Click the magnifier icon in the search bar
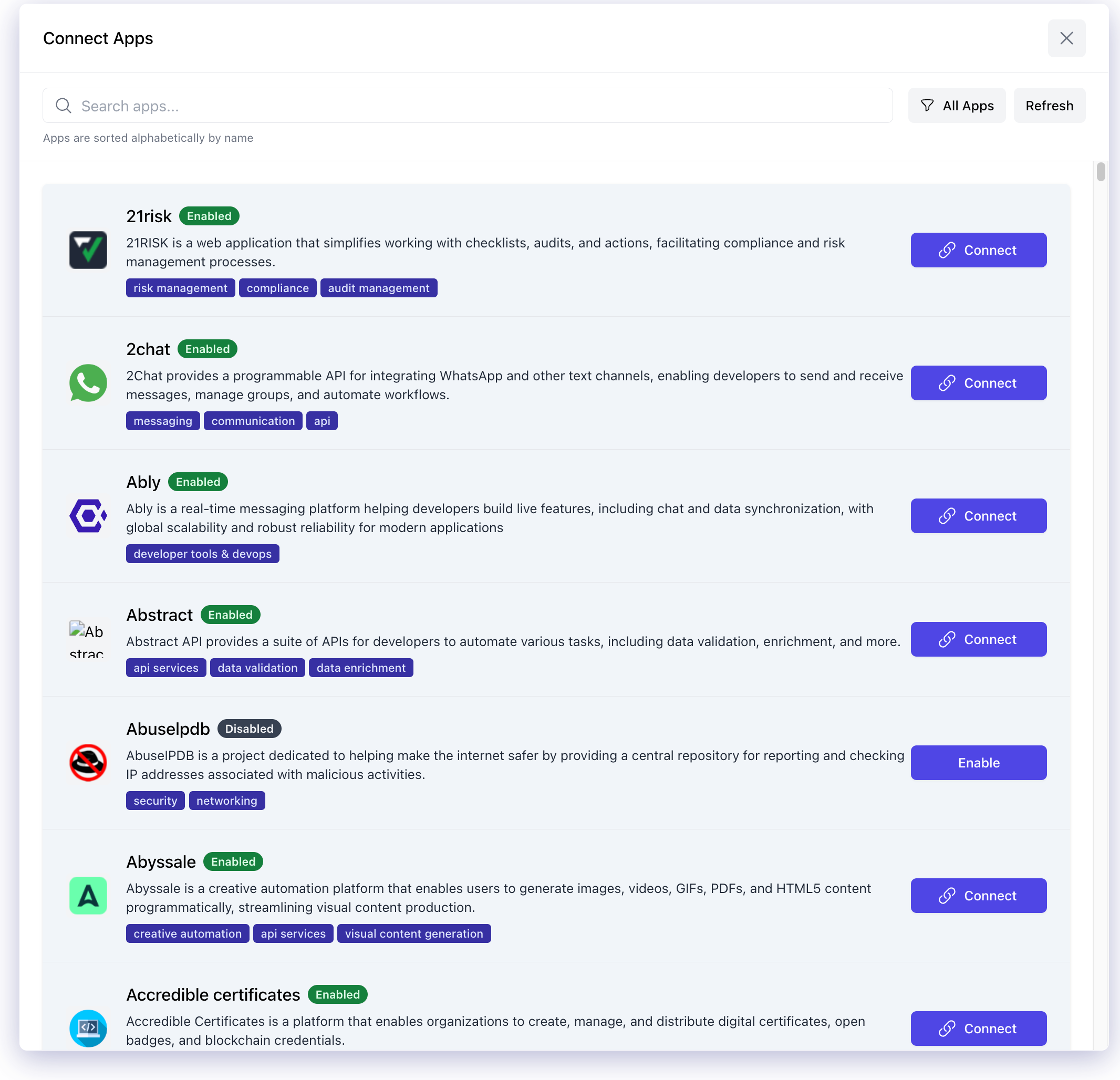The height and width of the screenshot is (1080, 1120). click(63, 105)
